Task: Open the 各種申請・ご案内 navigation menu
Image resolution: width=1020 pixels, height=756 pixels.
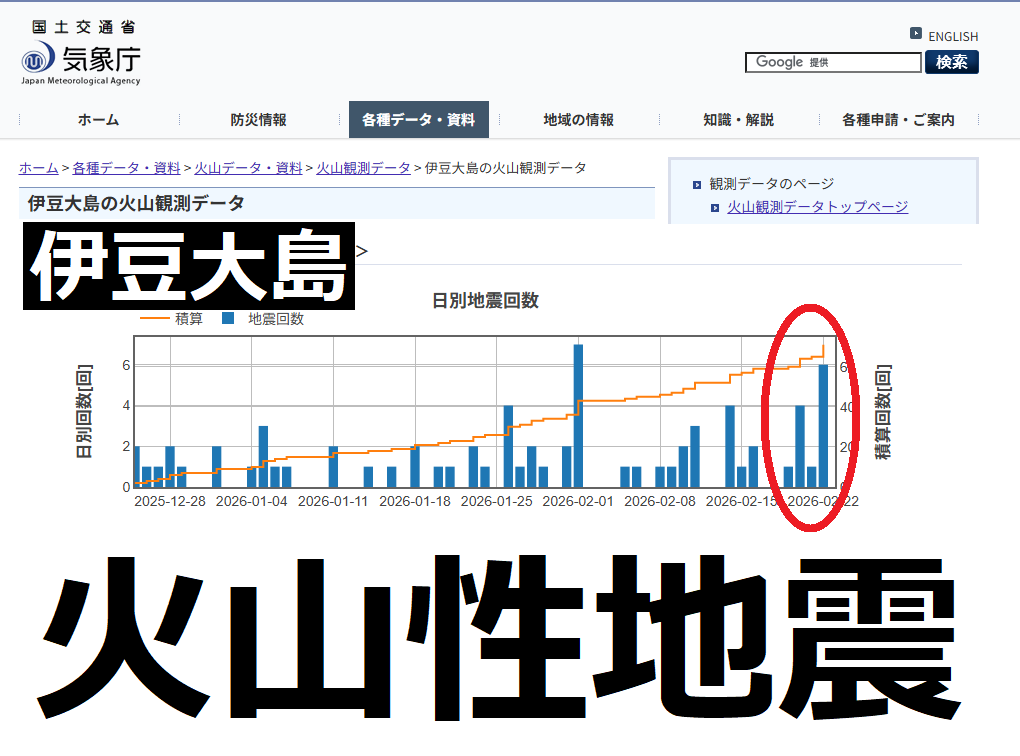Action: pos(898,120)
